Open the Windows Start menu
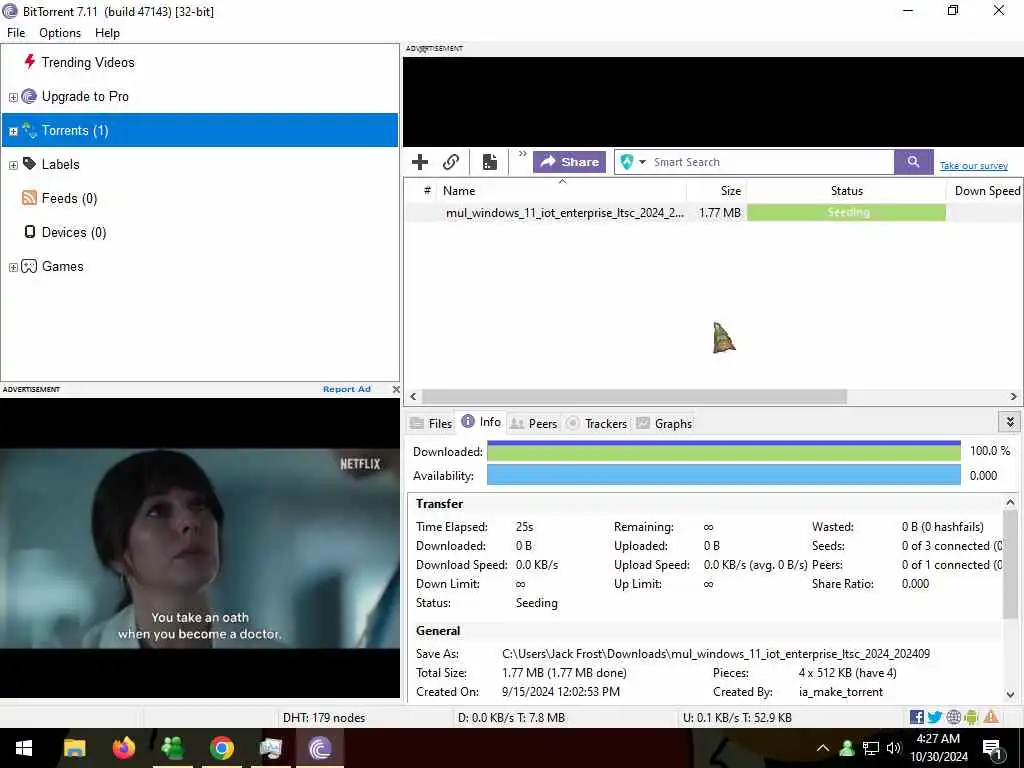 click(24, 748)
